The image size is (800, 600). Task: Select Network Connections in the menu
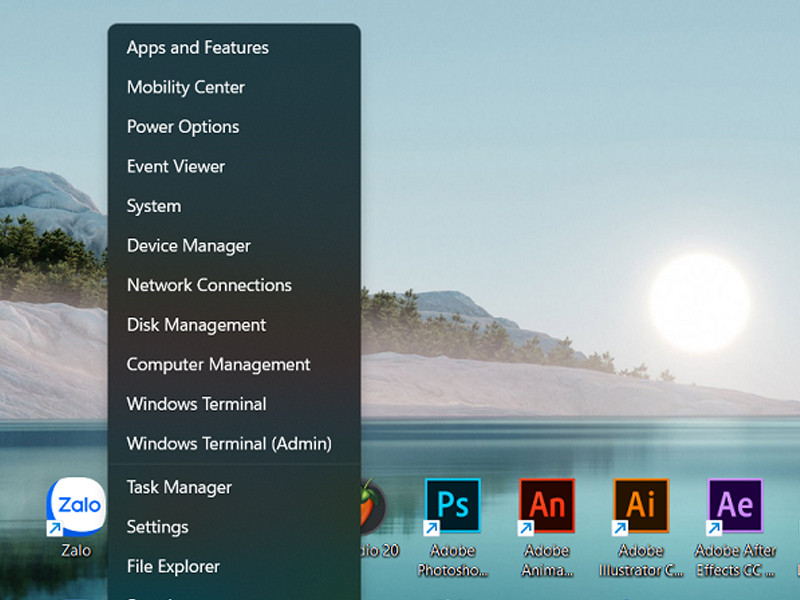(209, 285)
